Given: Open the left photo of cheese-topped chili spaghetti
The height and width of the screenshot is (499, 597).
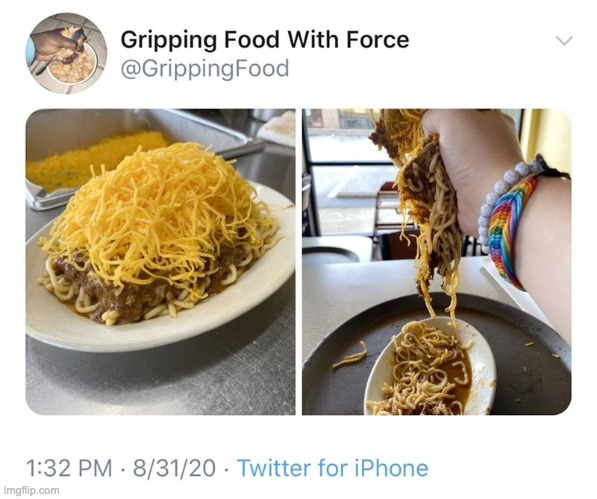Looking at the screenshot, I should [x=160, y=262].
